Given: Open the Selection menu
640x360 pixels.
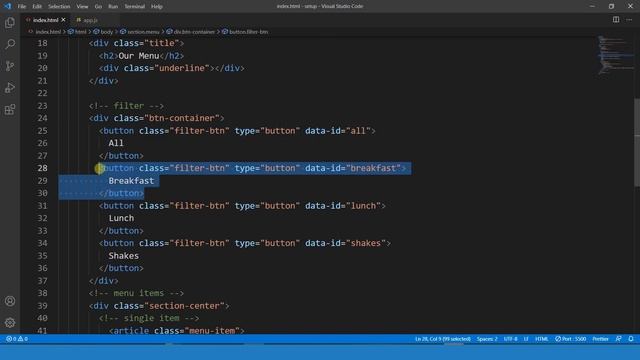Looking at the screenshot, I should (59, 6).
